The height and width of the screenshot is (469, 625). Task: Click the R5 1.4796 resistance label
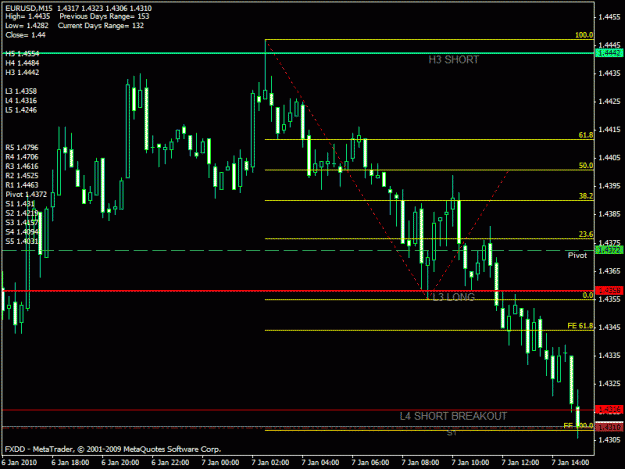22,147
